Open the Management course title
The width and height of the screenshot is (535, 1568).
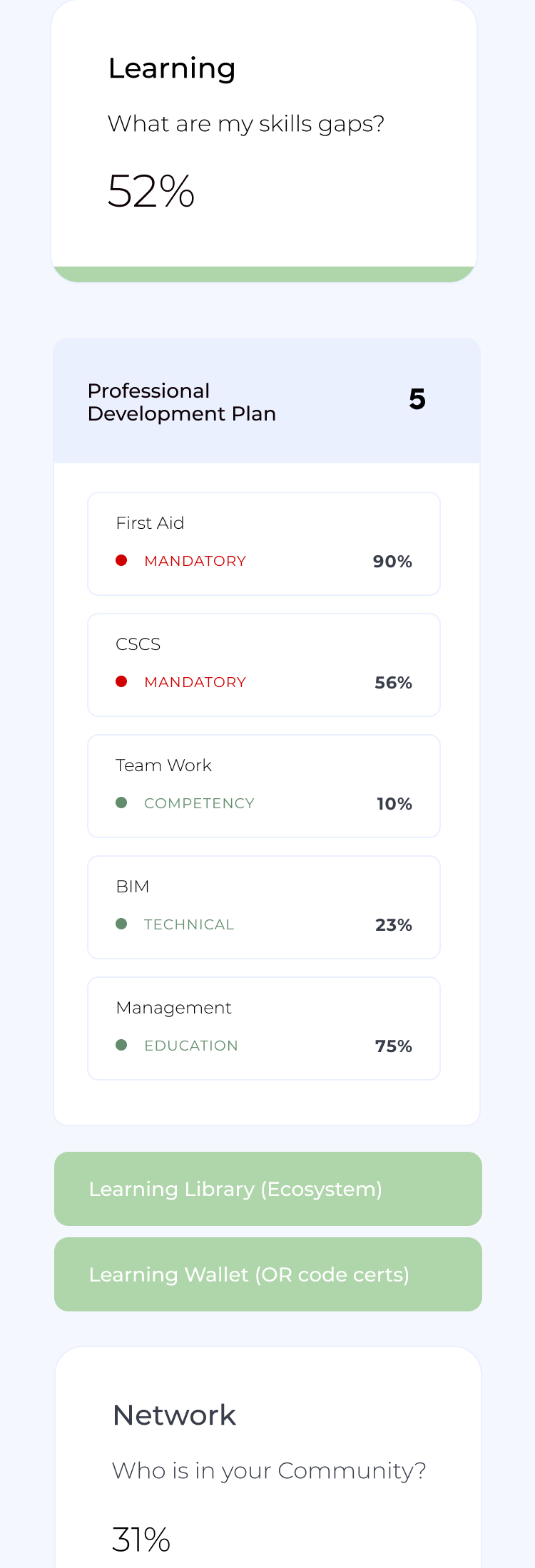[x=173, y=1008]
